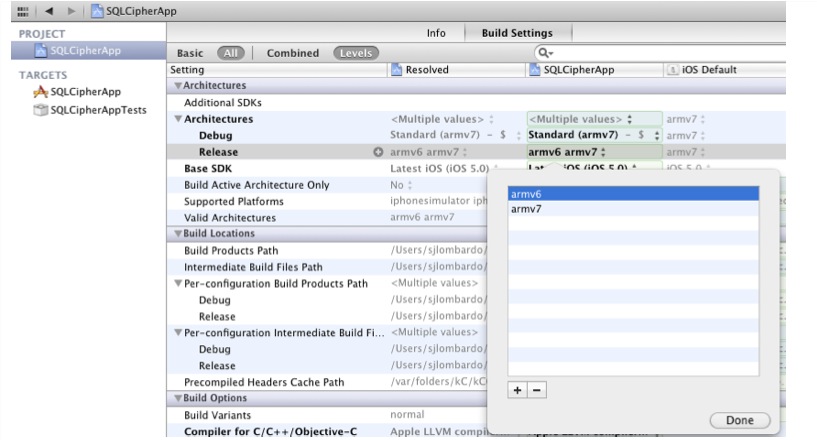Select Precompiled Headers Cache Path setting
This screenshot has height=440, width=817.
click(264, 382)
